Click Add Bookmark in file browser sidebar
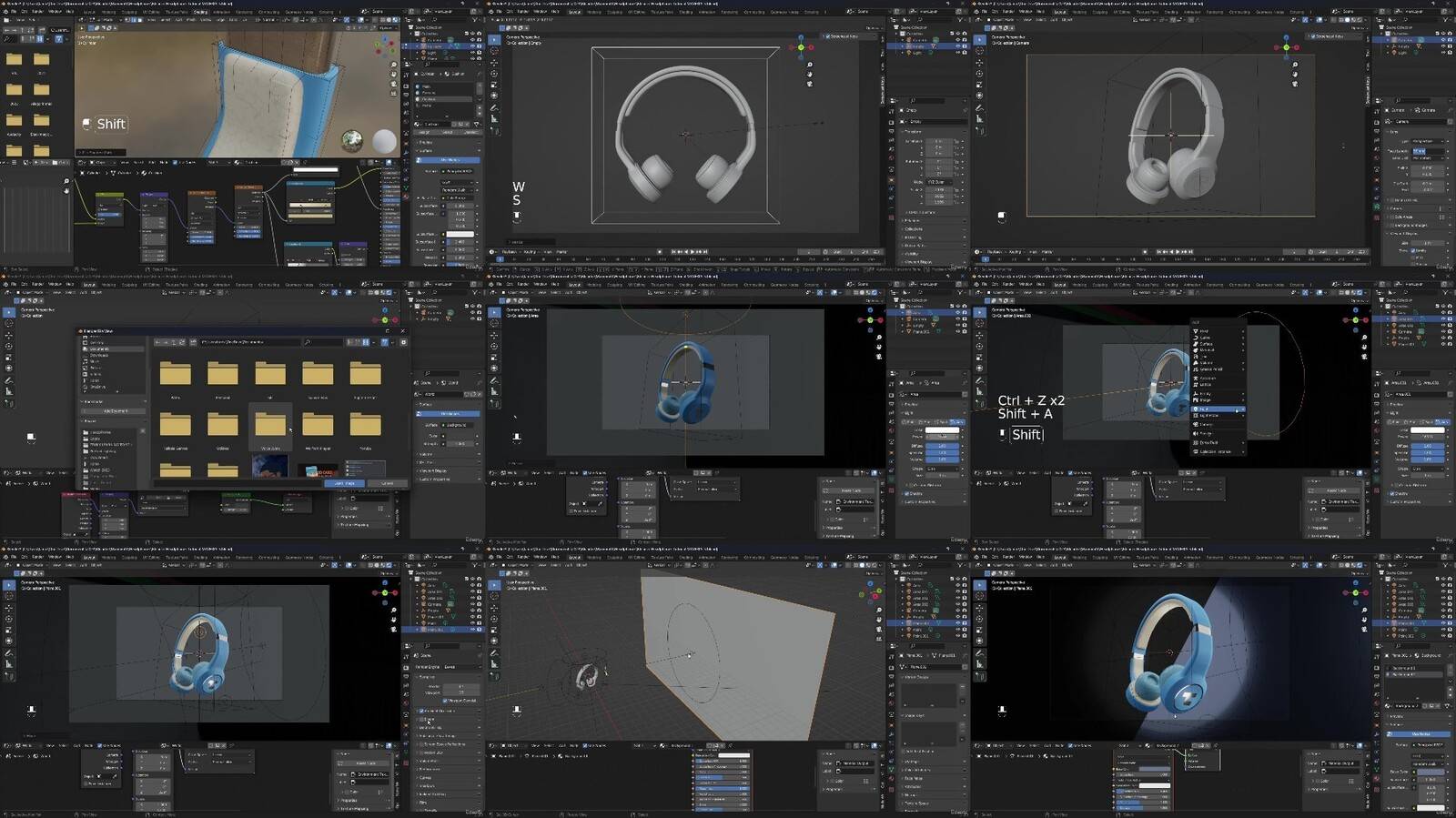This screenshot has width=1456, height=818. coord(114,411)
